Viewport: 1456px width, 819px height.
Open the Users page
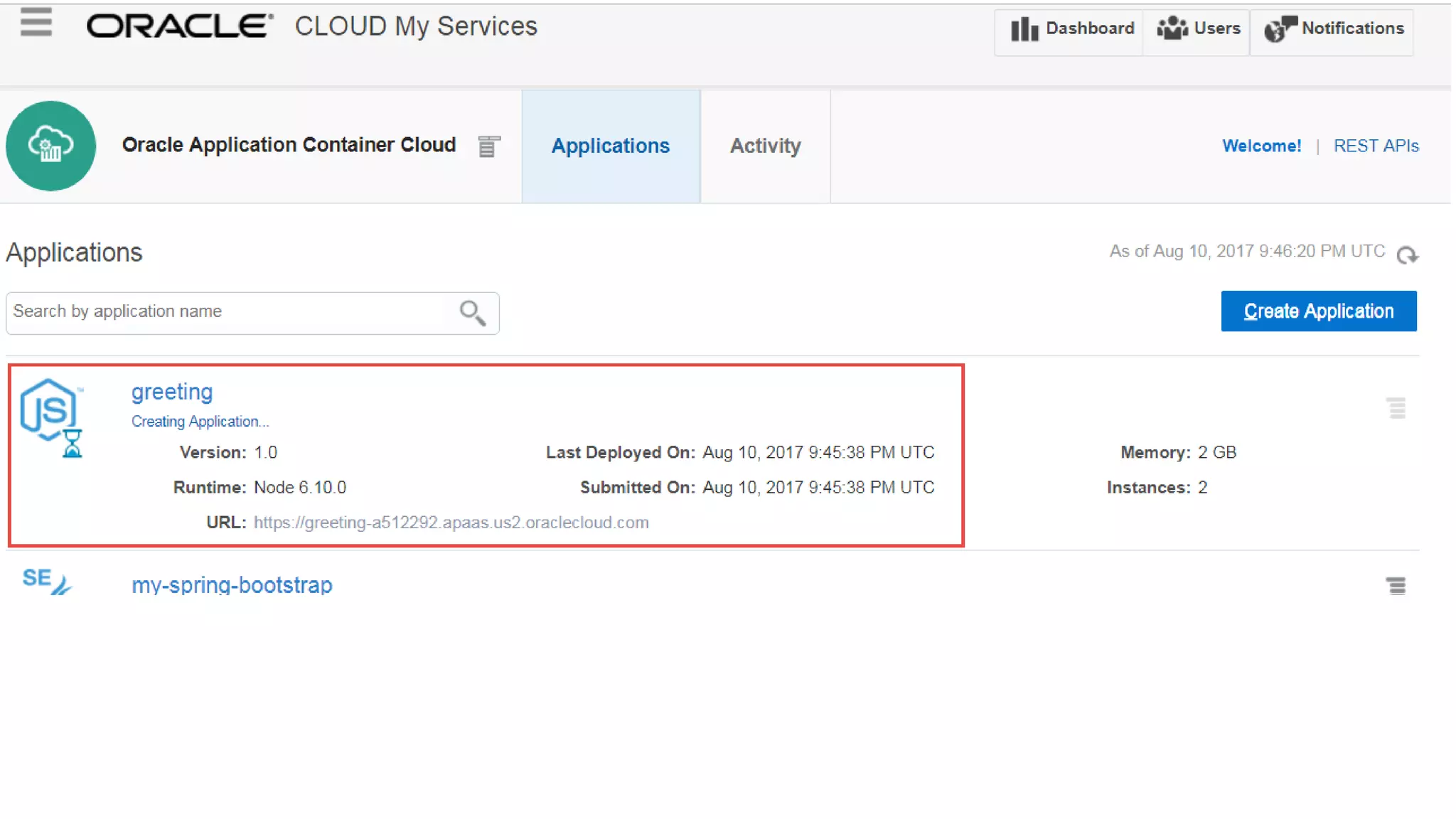click(1199, 29)
